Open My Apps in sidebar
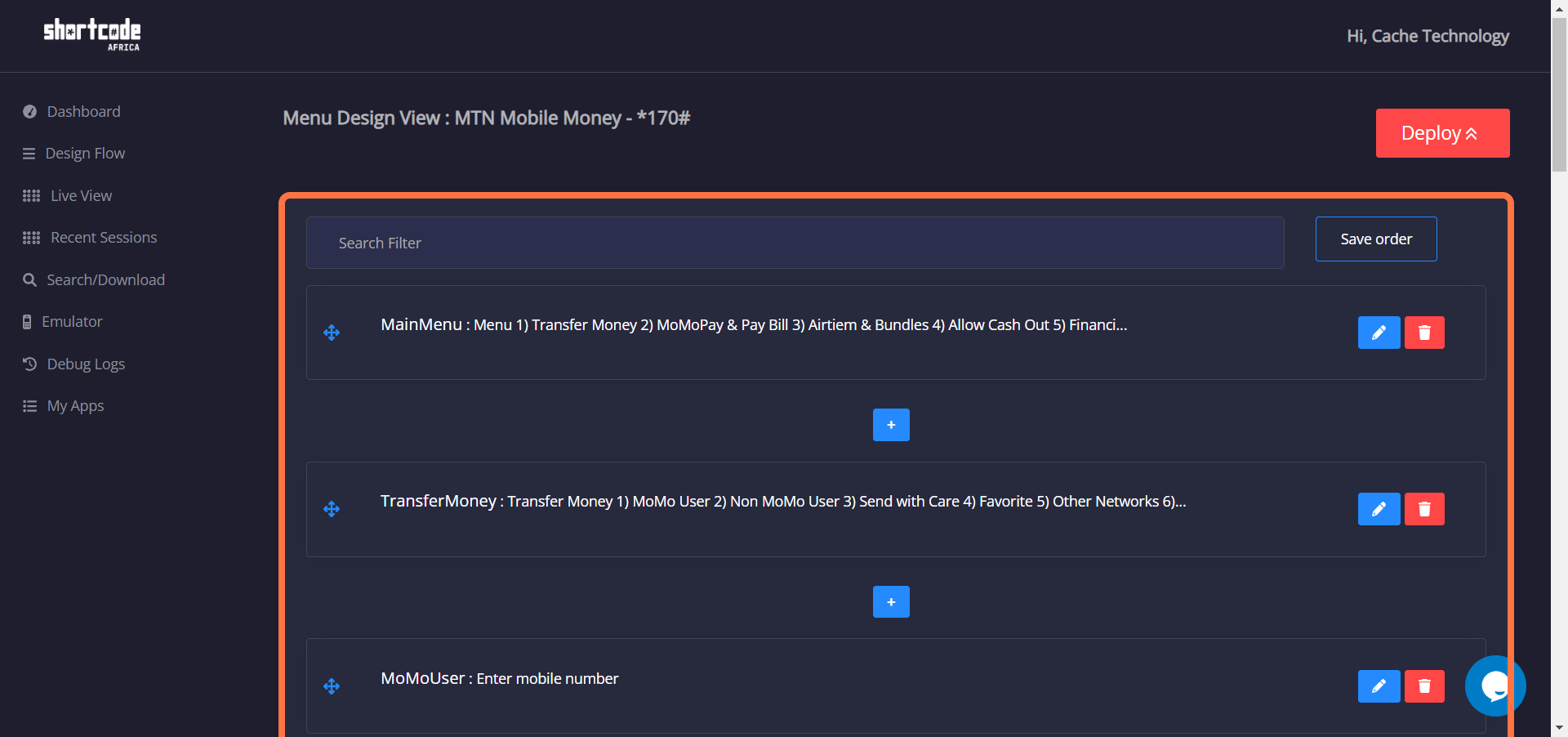This screenshot has width=1568, height=737. [75, 406]
